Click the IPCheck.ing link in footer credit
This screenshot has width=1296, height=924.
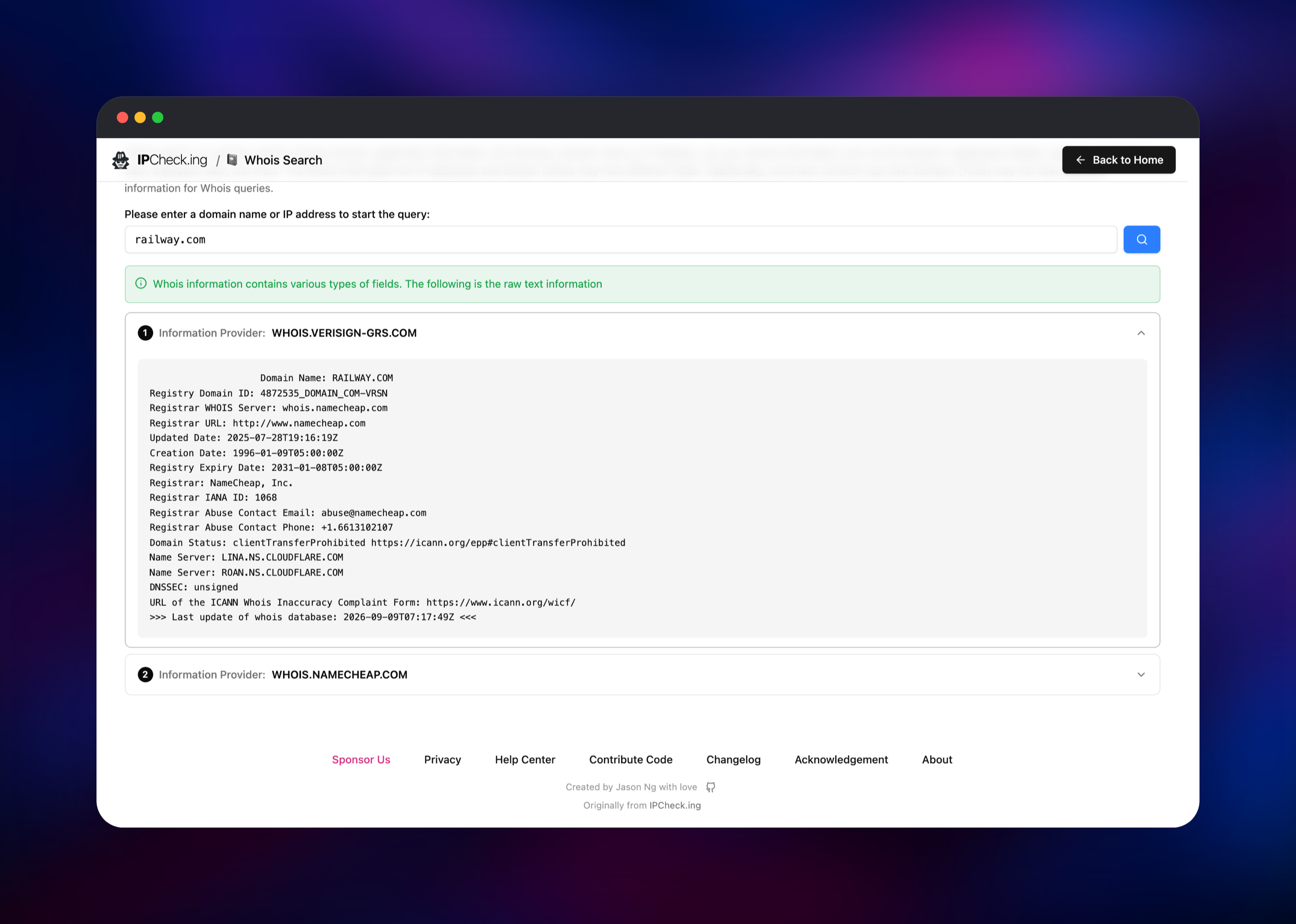675,805
